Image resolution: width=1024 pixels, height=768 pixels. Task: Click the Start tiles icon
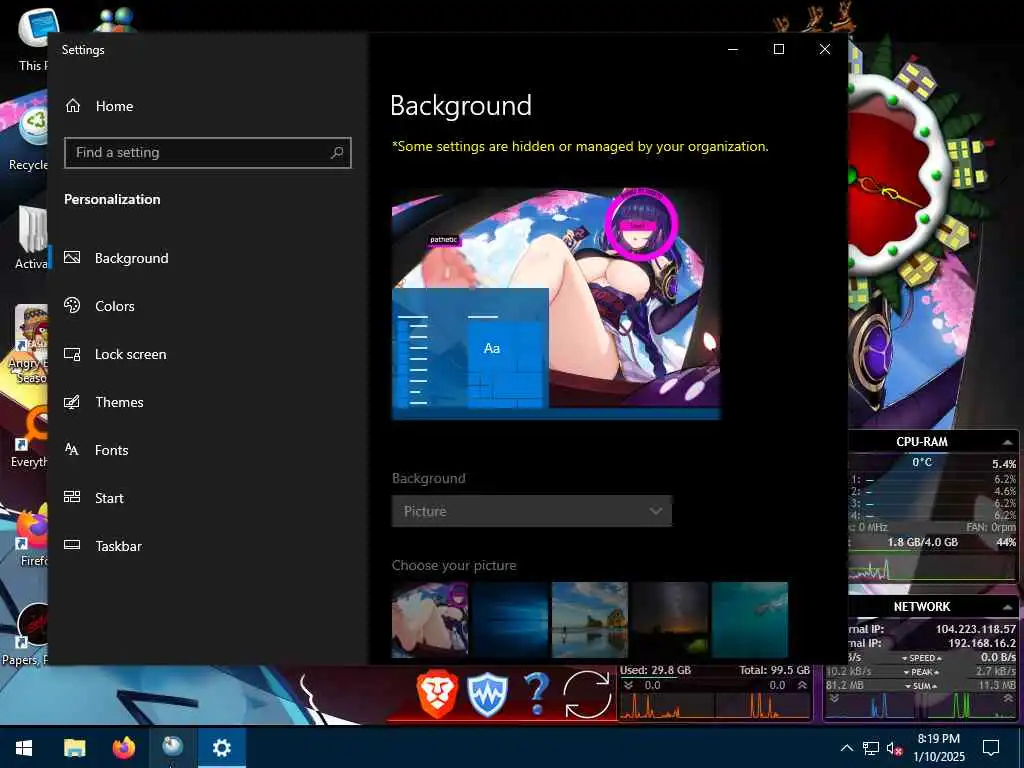tap(72, 497)
